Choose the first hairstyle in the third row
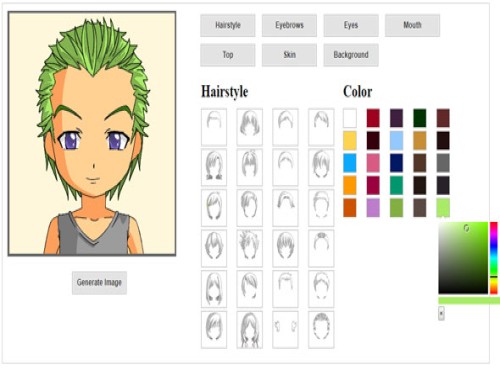500x370 pixels. [214, 208]
